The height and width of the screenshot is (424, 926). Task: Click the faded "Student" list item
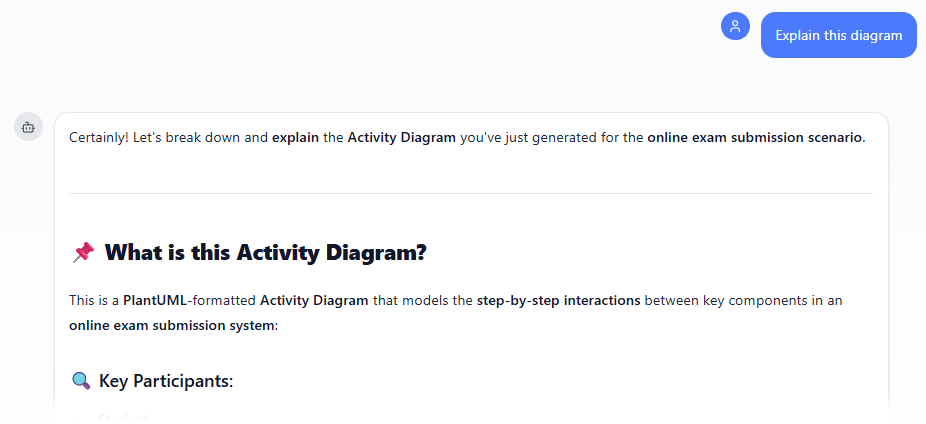pyautogui.click(x=123, y=417)
